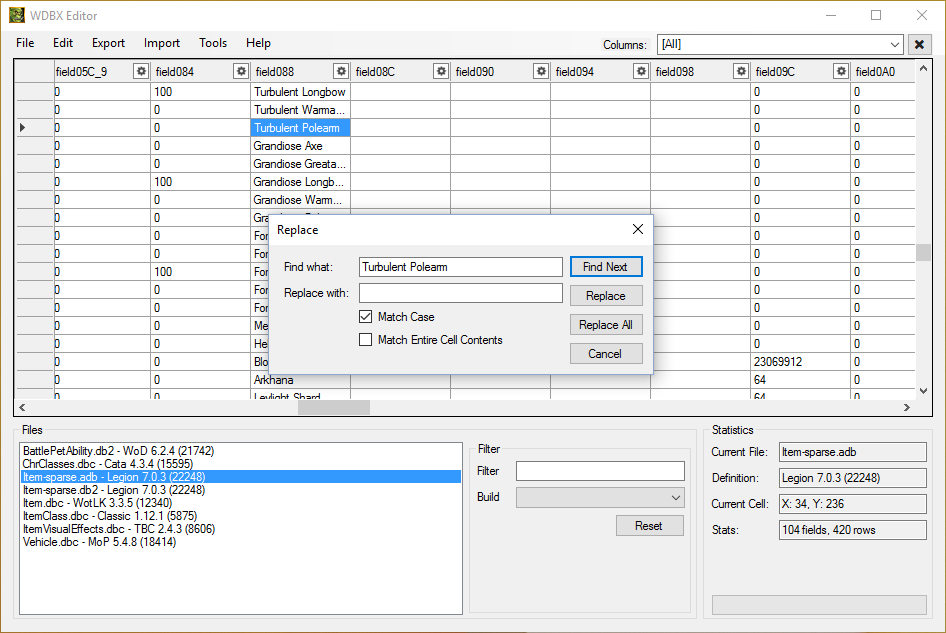Enable Match Entire Cell Contents checkbox
The height and width of the screenshot is (633, 946).
tap(366, 340)
